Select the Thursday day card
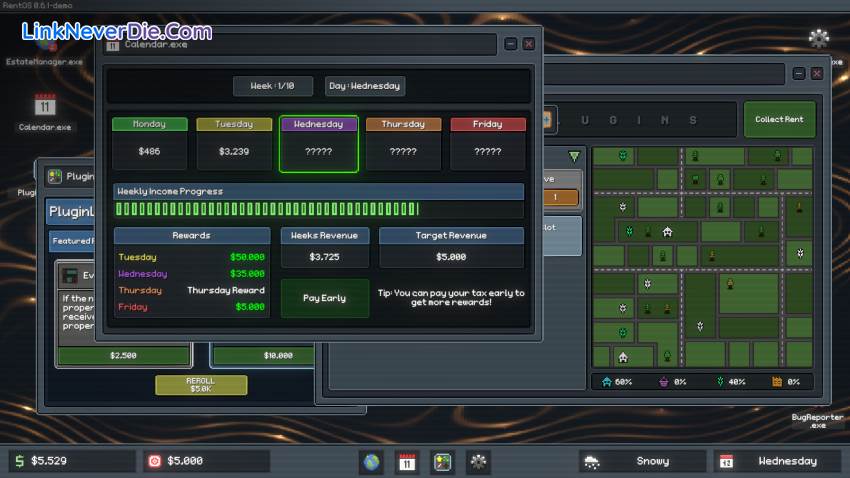Viewport: 850px width, 478px height. pos(403,144)
